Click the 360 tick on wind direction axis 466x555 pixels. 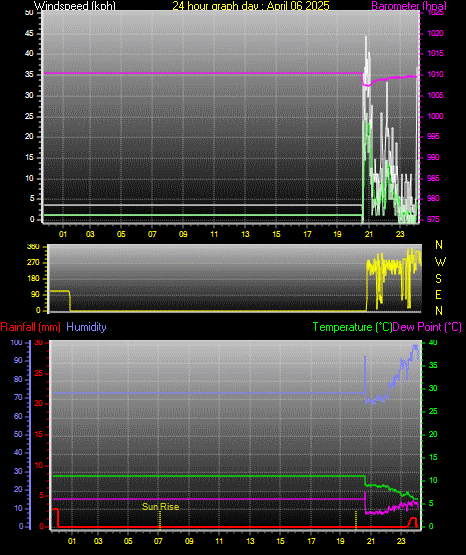(33, 247)
